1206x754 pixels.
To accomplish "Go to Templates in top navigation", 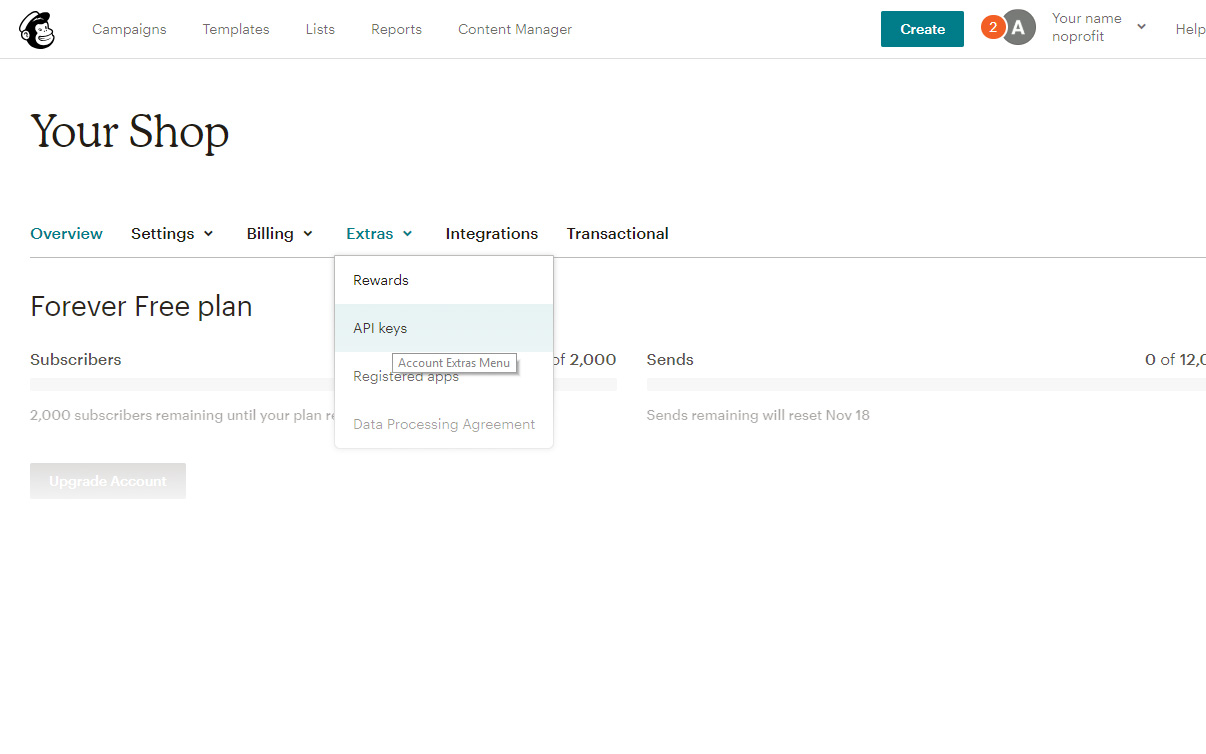I will pyautogui.click(x=236, y=29).
